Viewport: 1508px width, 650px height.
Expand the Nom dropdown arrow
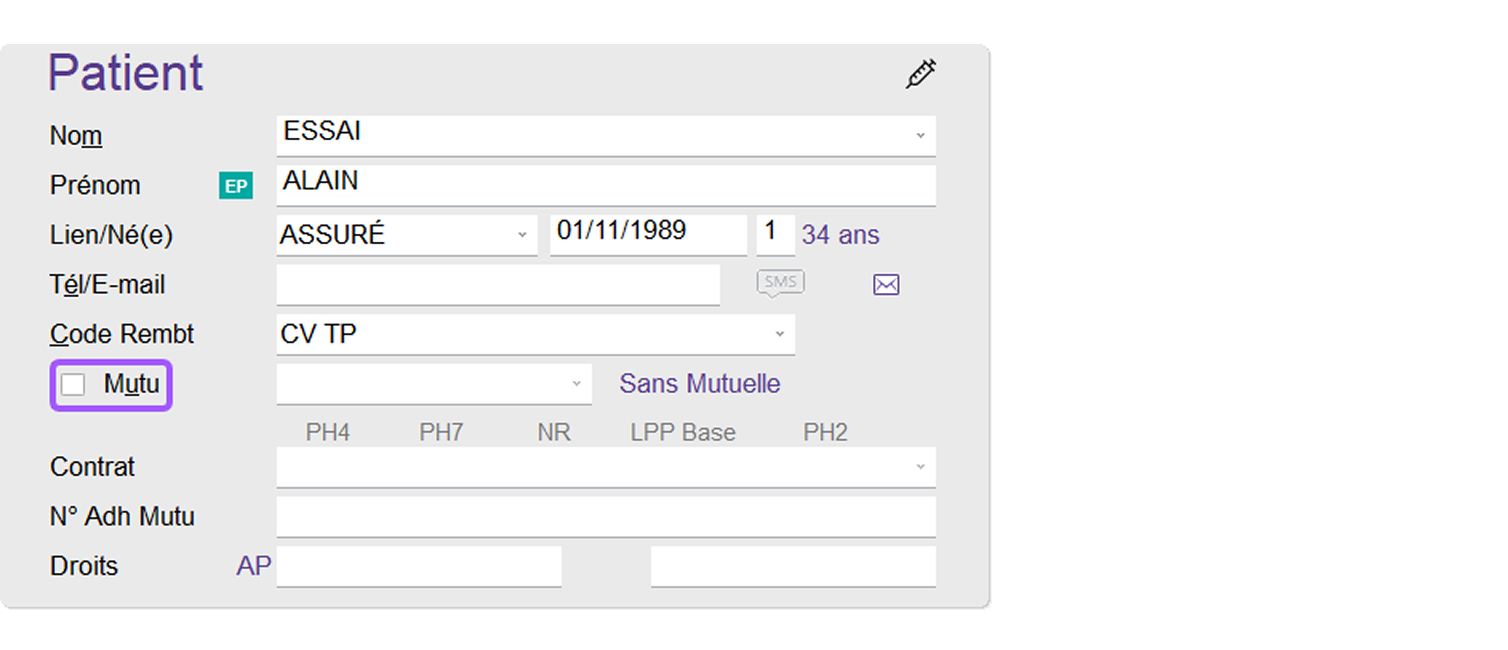point(920,135)
